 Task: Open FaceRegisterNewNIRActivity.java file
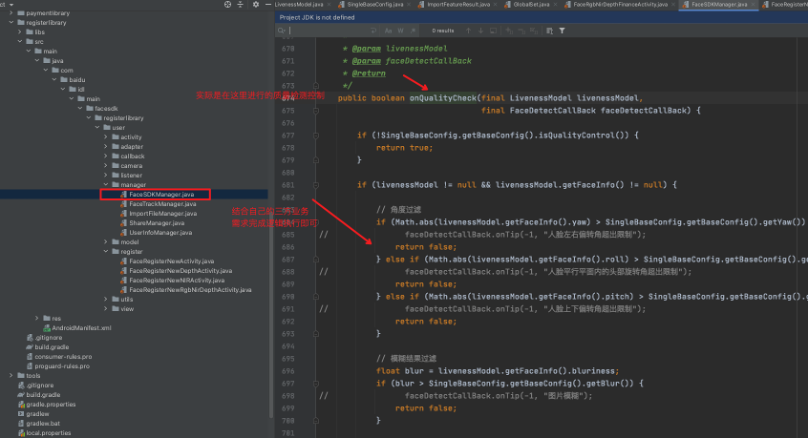173,280
